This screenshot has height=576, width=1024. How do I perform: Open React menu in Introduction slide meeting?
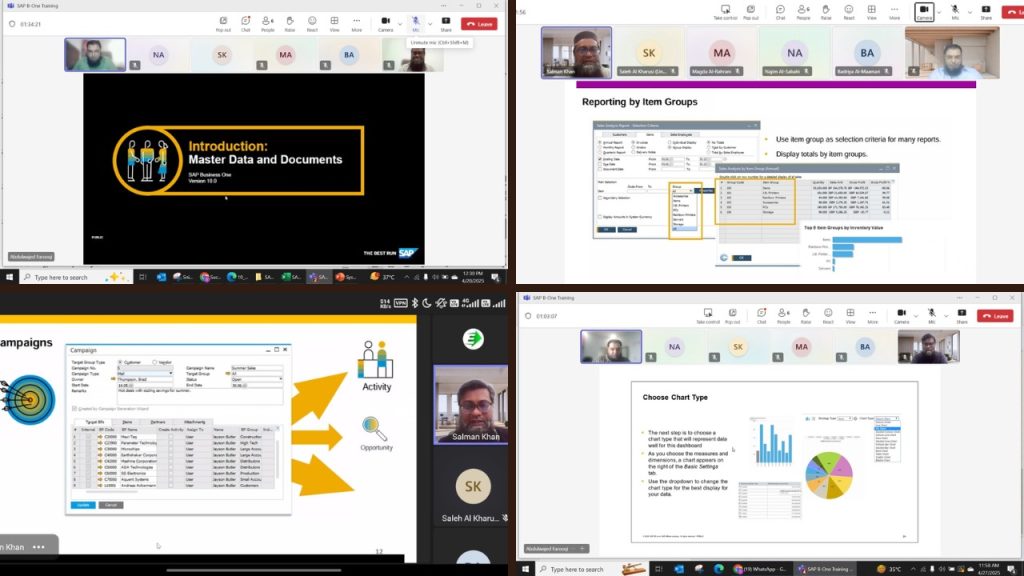point(312,24)
